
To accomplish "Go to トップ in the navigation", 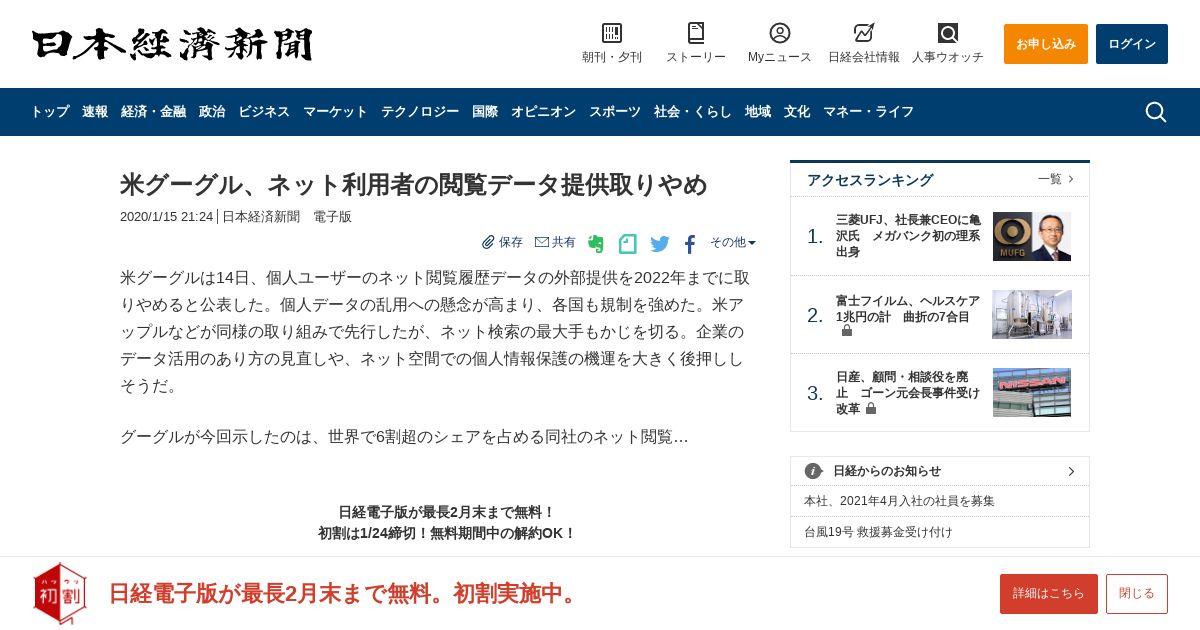I will pos(50,112).
